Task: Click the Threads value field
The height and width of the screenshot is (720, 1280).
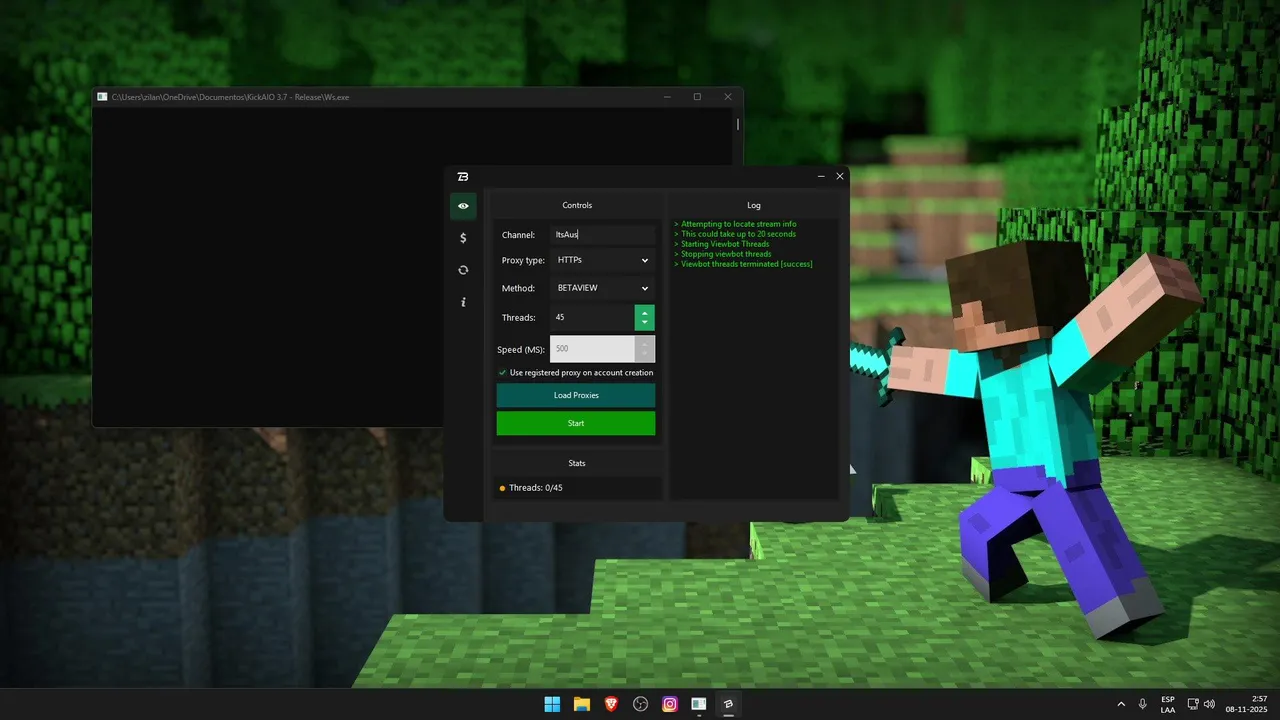Action: point(592,317)
